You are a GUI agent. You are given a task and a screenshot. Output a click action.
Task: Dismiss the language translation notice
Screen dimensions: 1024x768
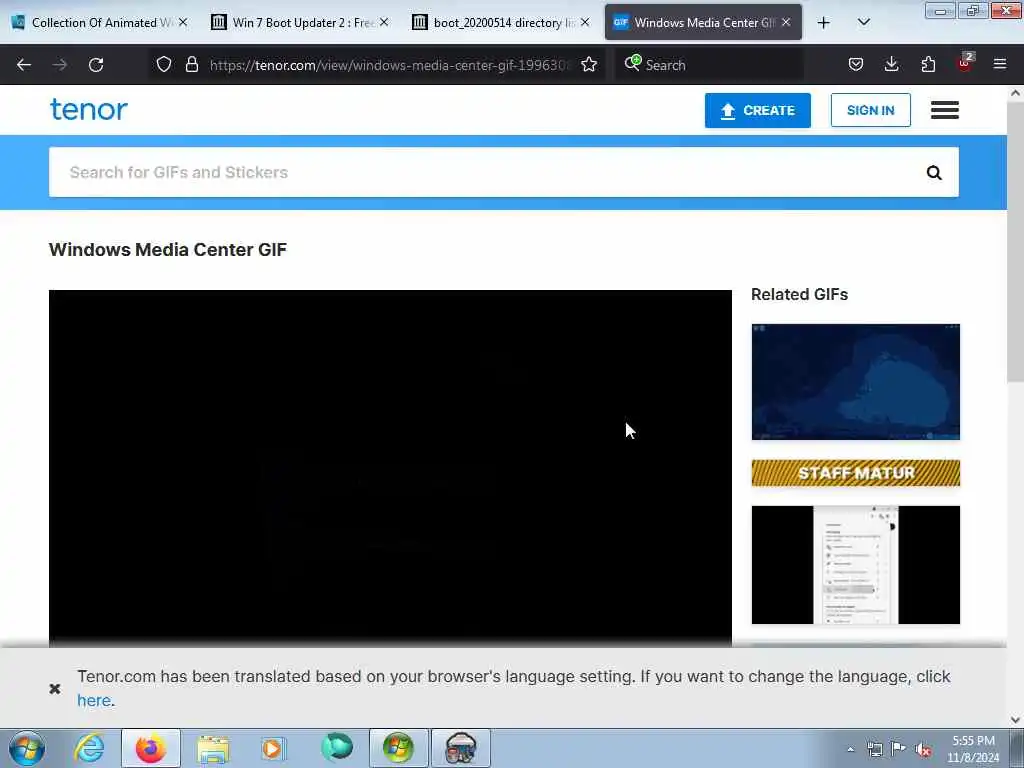click(55, 688)
